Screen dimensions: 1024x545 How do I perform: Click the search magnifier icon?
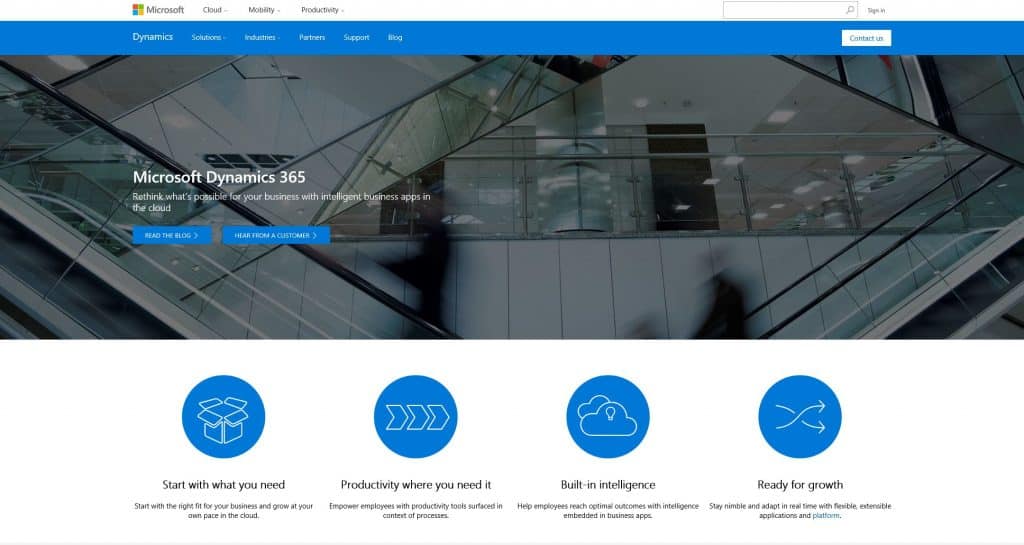point(850,10)
